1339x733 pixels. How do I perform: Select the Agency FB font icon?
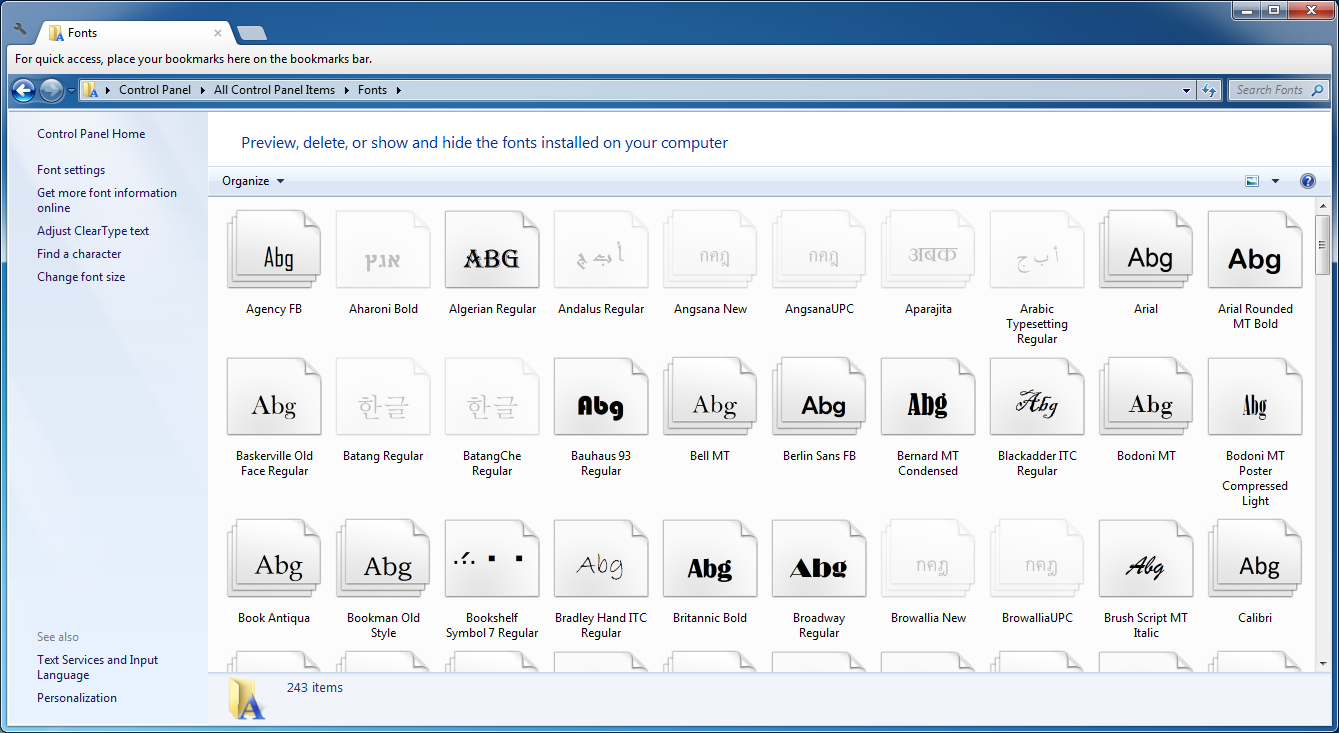[274, 251]
